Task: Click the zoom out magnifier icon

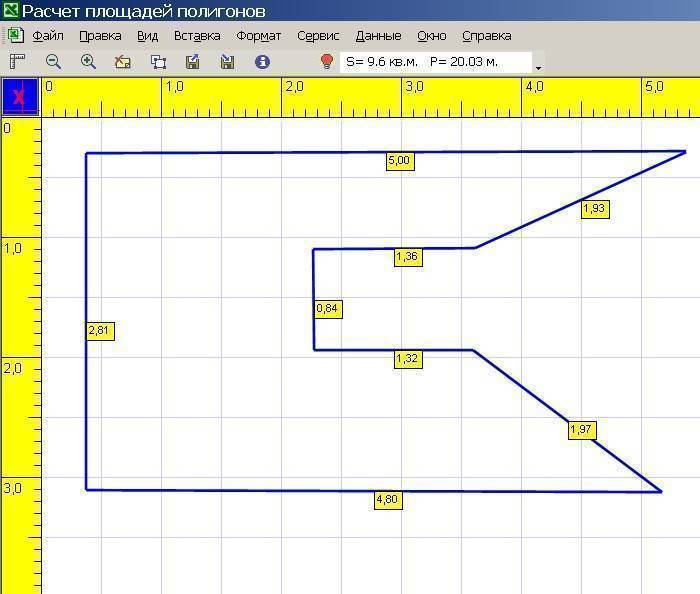Action: tap(53, 62)
